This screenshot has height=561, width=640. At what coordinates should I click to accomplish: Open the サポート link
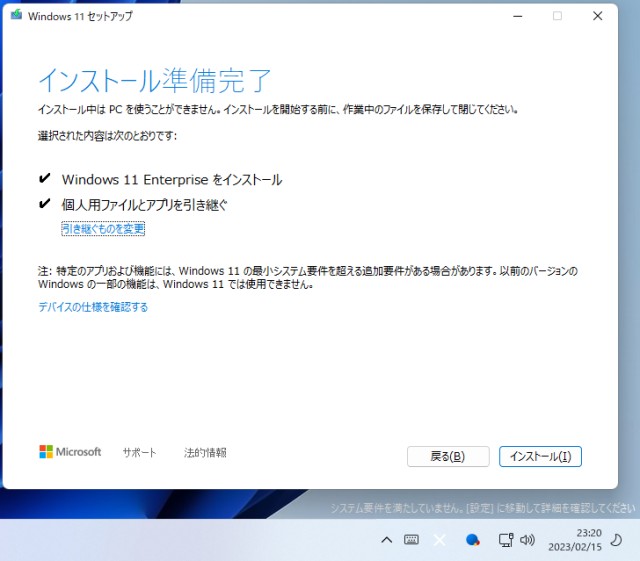(139, 453)
